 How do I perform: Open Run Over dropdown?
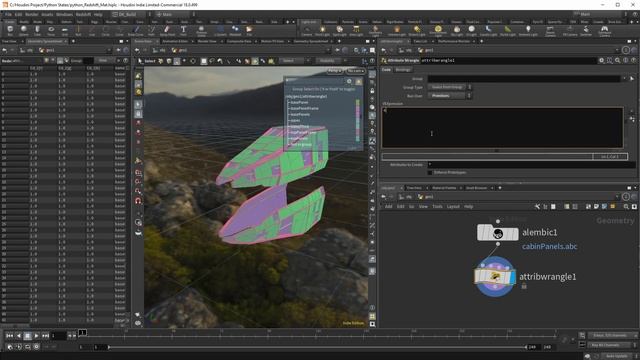(x=449, y=96)
